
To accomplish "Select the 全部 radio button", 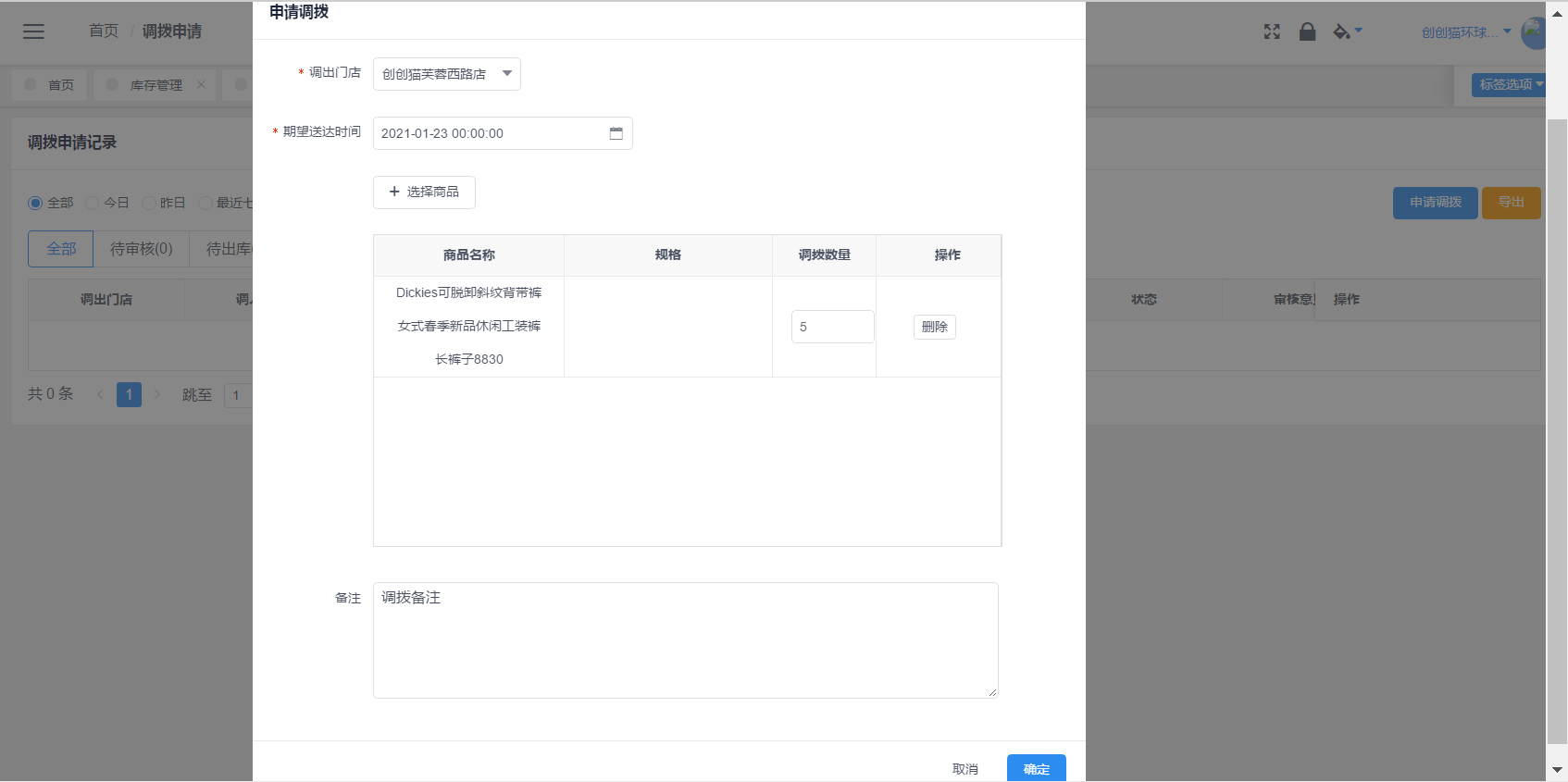I will 35,203.
